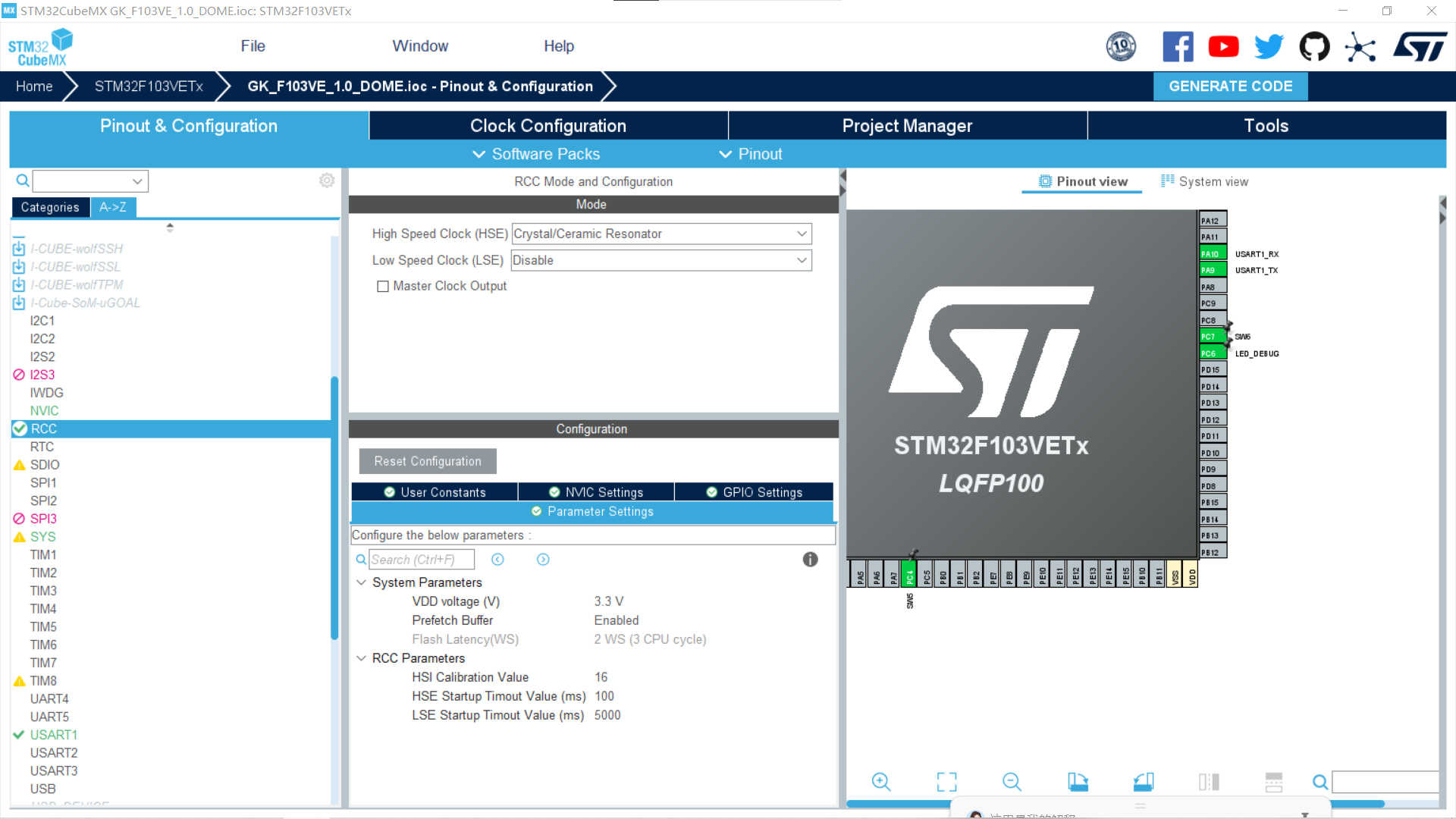
Task: Collapse the RCC Parameters section
Action: (x=361, y=658)
